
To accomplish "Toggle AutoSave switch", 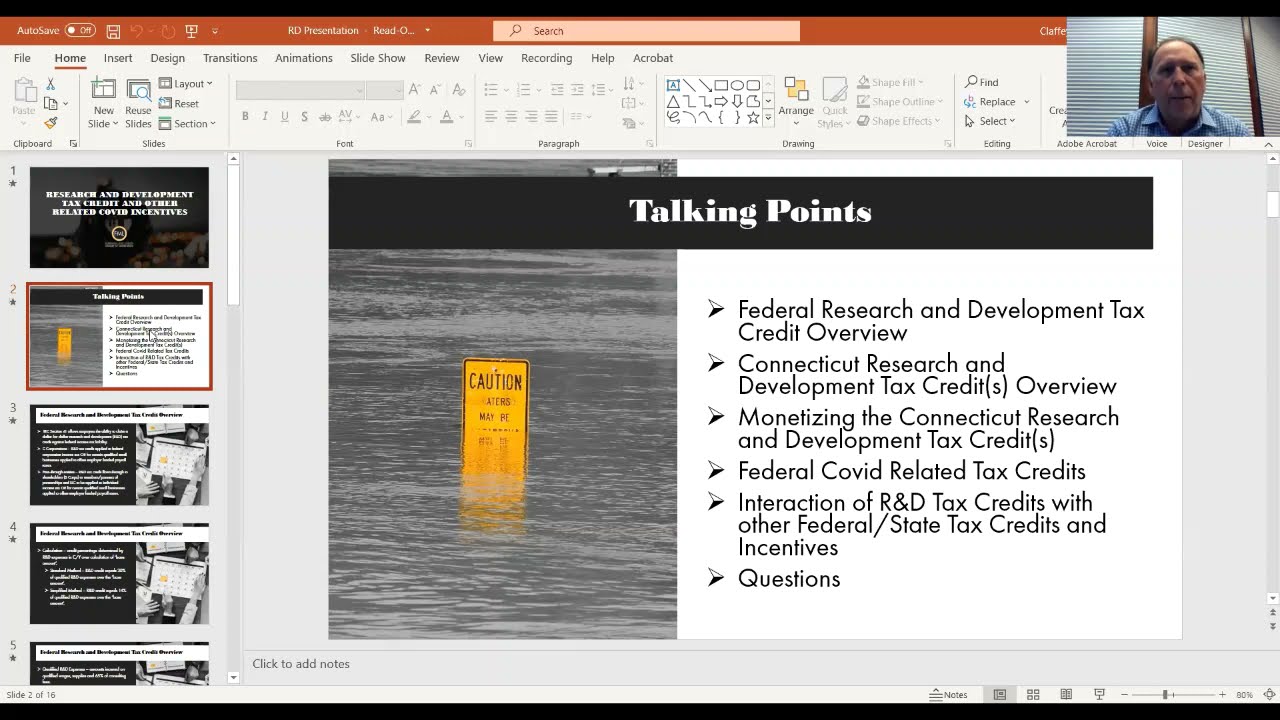I will 80,31.
